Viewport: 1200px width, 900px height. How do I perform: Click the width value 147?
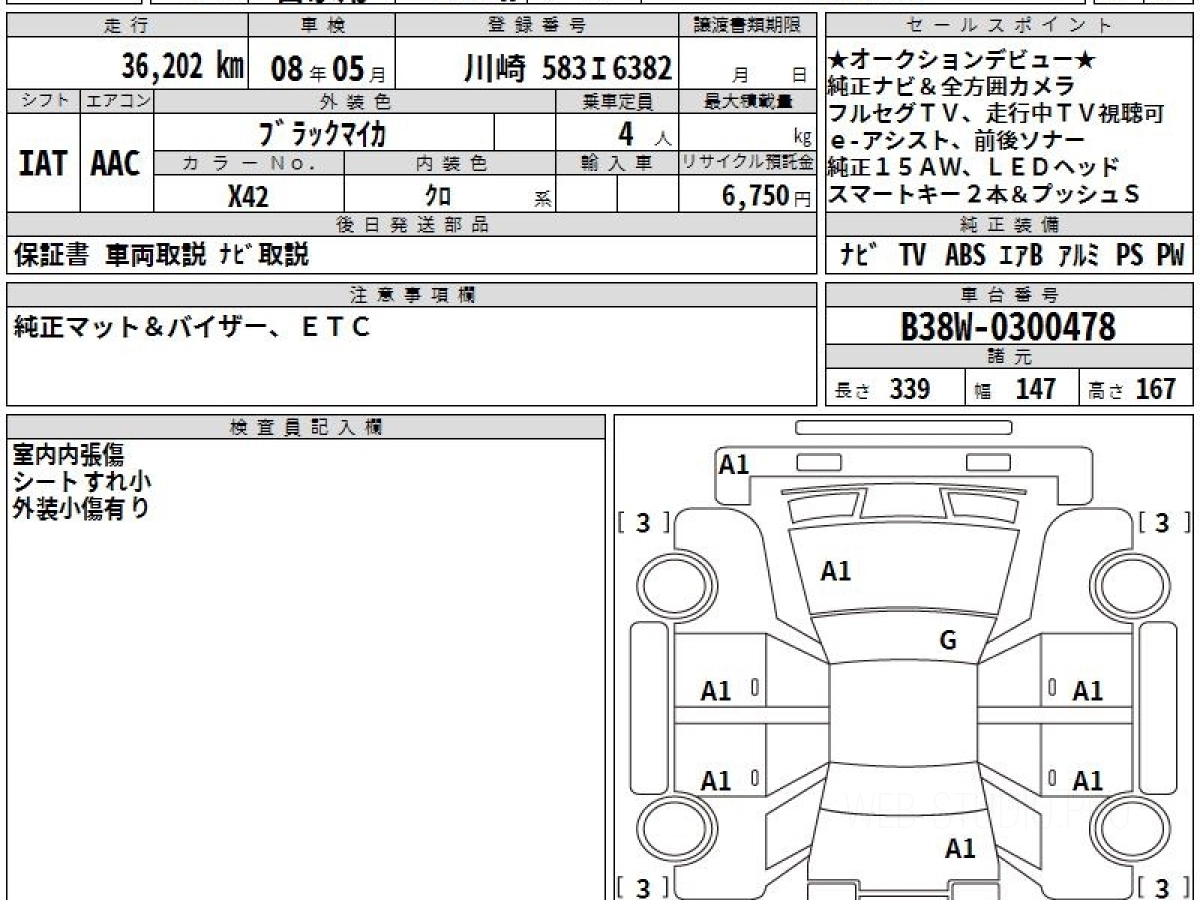pos(1035,389)
